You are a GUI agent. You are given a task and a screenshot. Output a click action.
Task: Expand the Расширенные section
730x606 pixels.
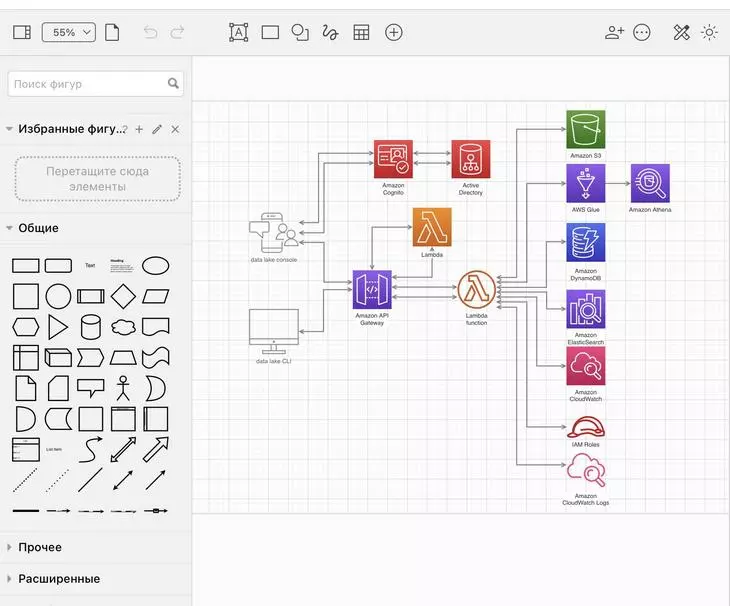click(x=10, y=578)
